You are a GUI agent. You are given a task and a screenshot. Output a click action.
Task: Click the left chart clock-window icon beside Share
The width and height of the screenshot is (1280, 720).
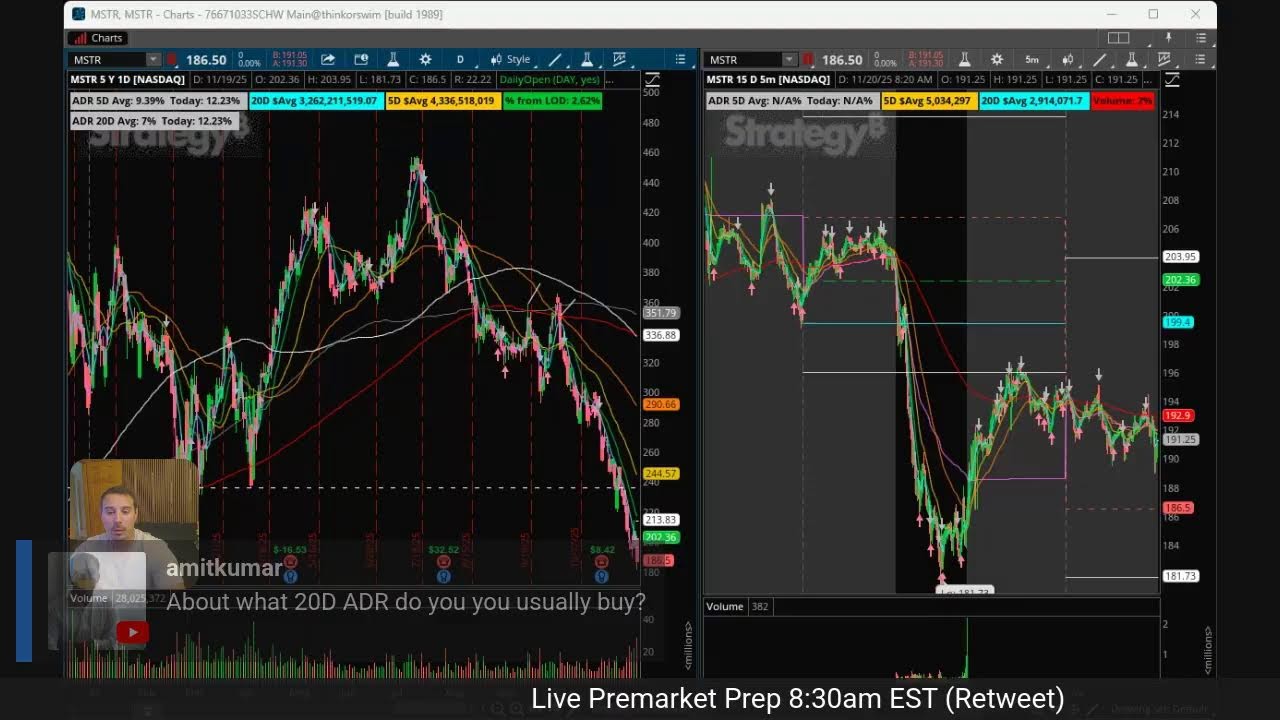point(361,60)
